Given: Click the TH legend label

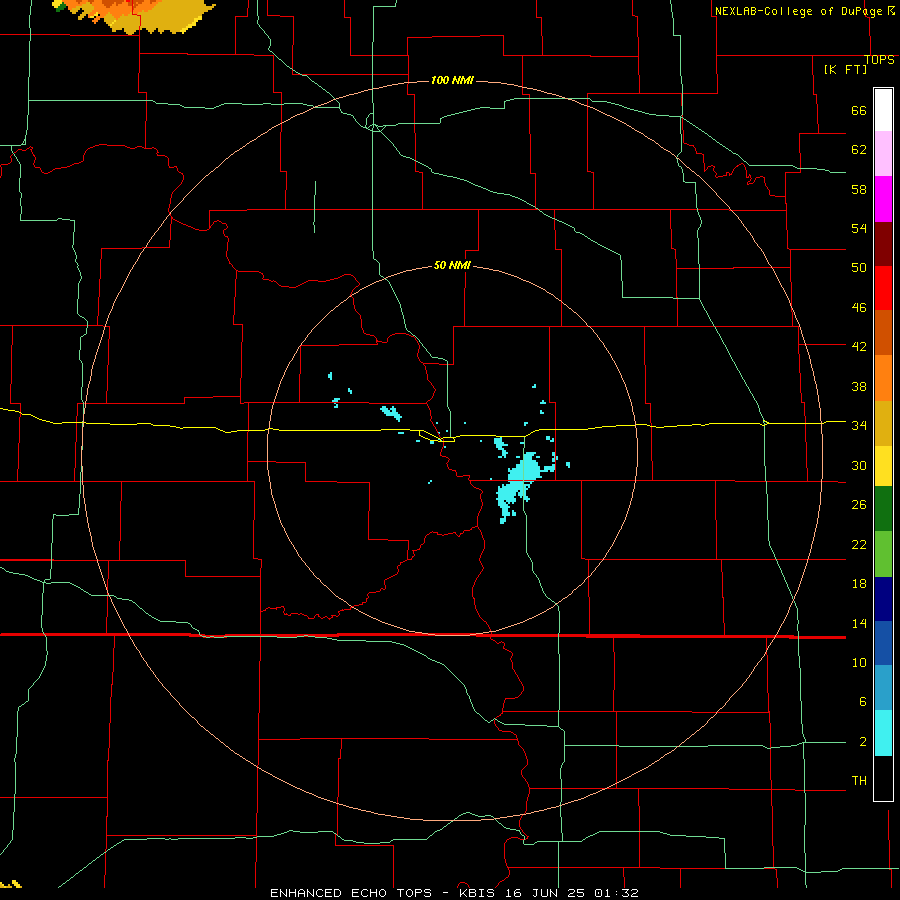Looking at the screenshot, I should tap(859, 781).
